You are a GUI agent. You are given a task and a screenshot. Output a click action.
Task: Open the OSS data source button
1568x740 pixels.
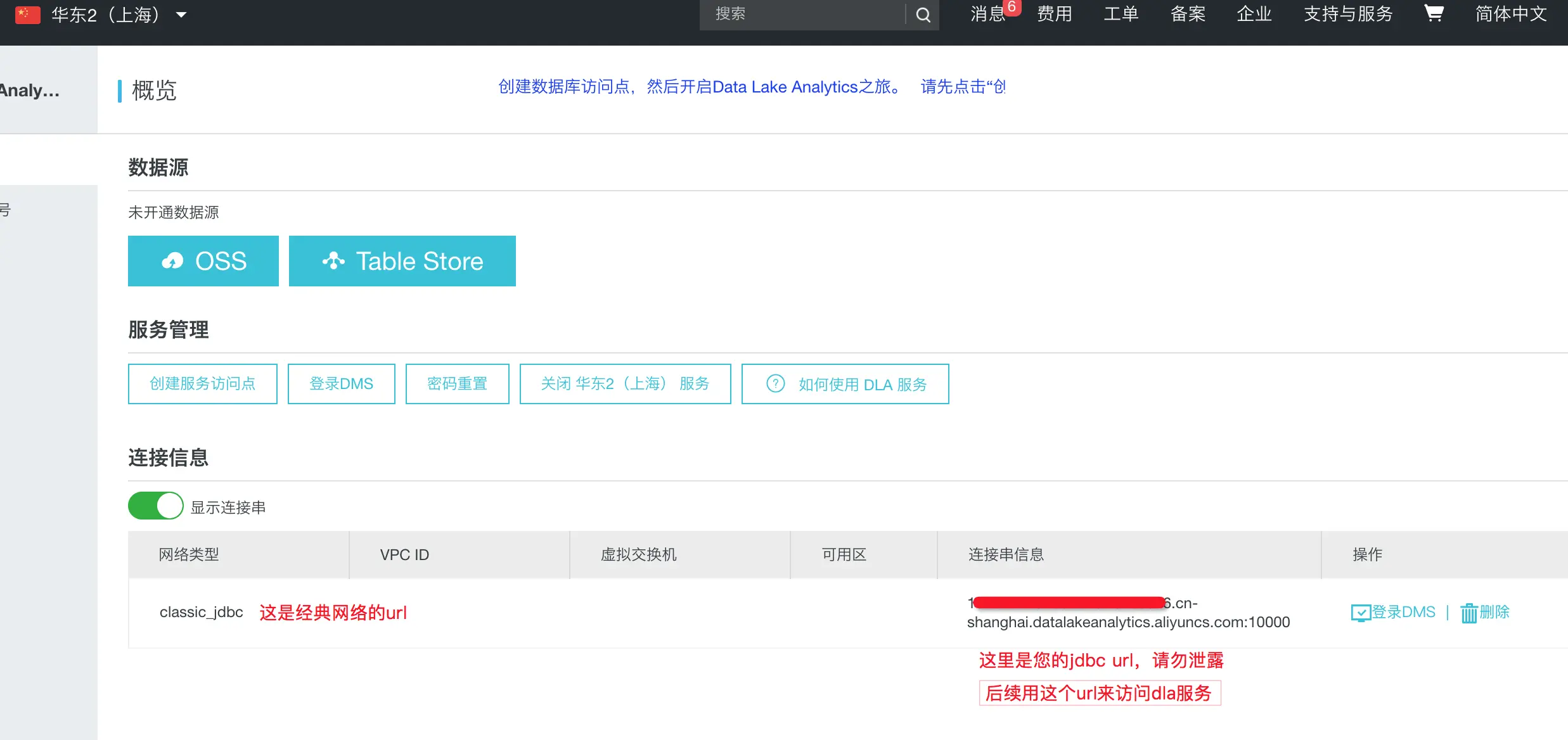click(203, 261)
